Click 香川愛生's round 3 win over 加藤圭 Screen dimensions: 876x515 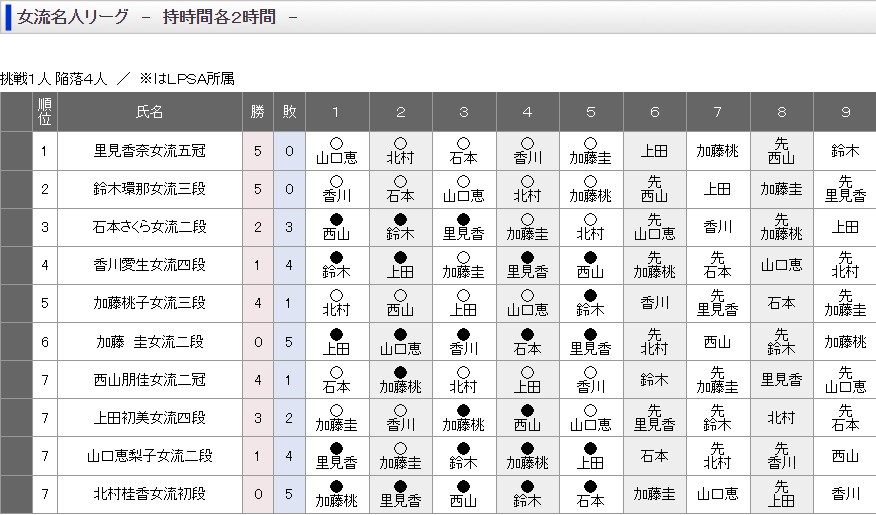(464, 265)
